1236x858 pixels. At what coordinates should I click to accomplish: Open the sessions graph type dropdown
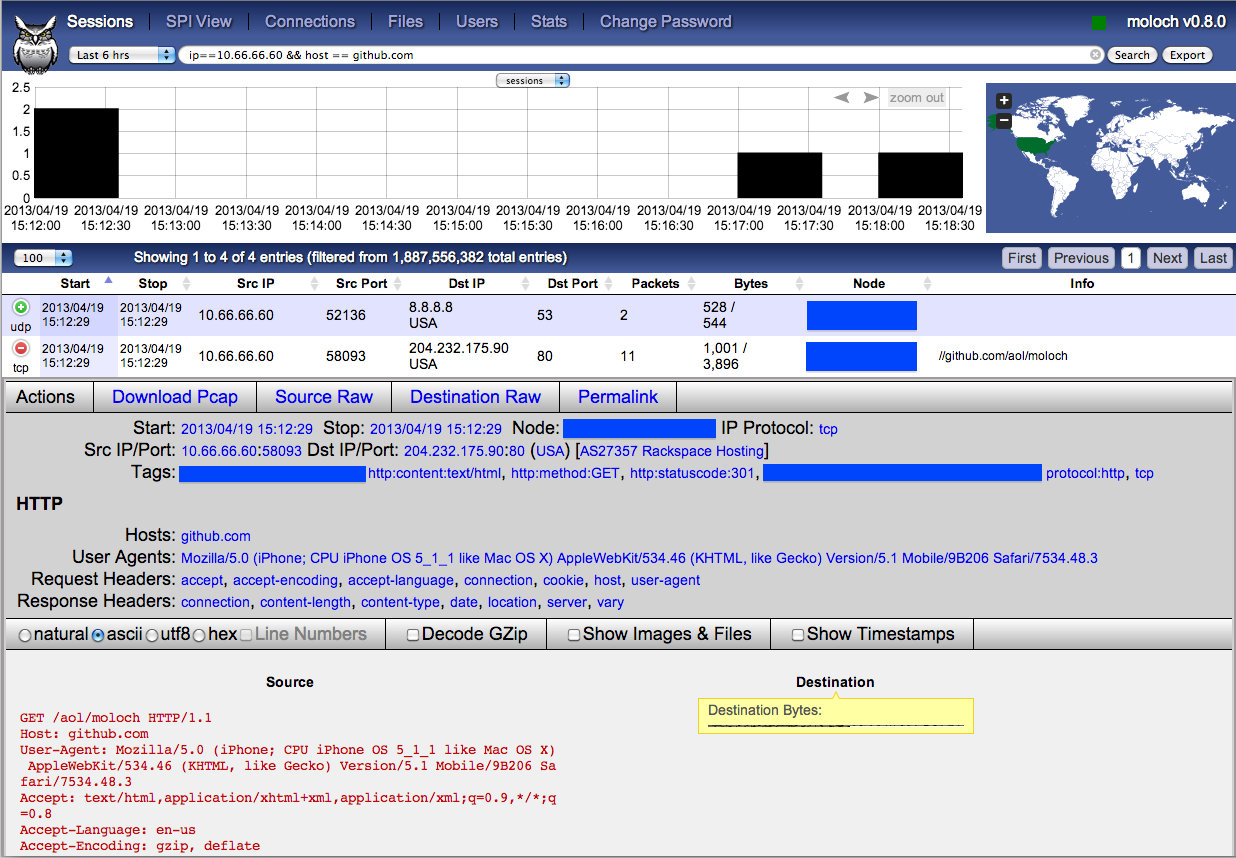pos(533,80)
